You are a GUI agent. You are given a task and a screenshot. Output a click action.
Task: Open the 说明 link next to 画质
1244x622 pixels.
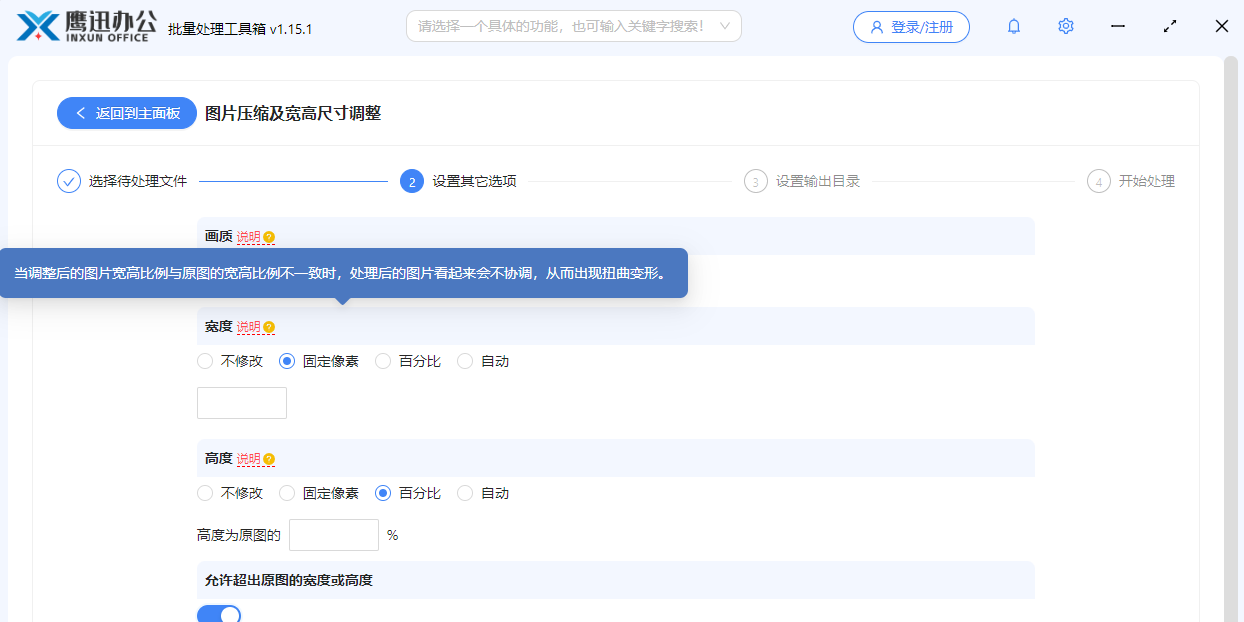(248, 237)
